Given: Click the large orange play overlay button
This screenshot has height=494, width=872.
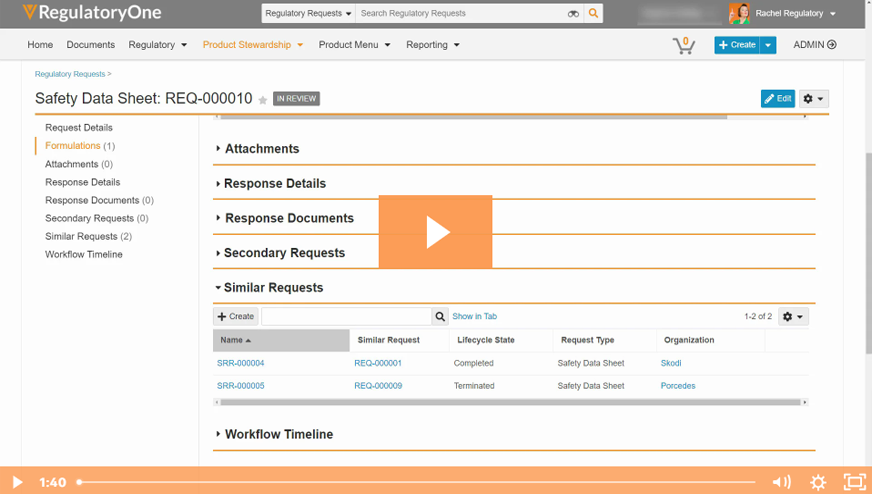Looking at the screenshot, I should point(435,232).
